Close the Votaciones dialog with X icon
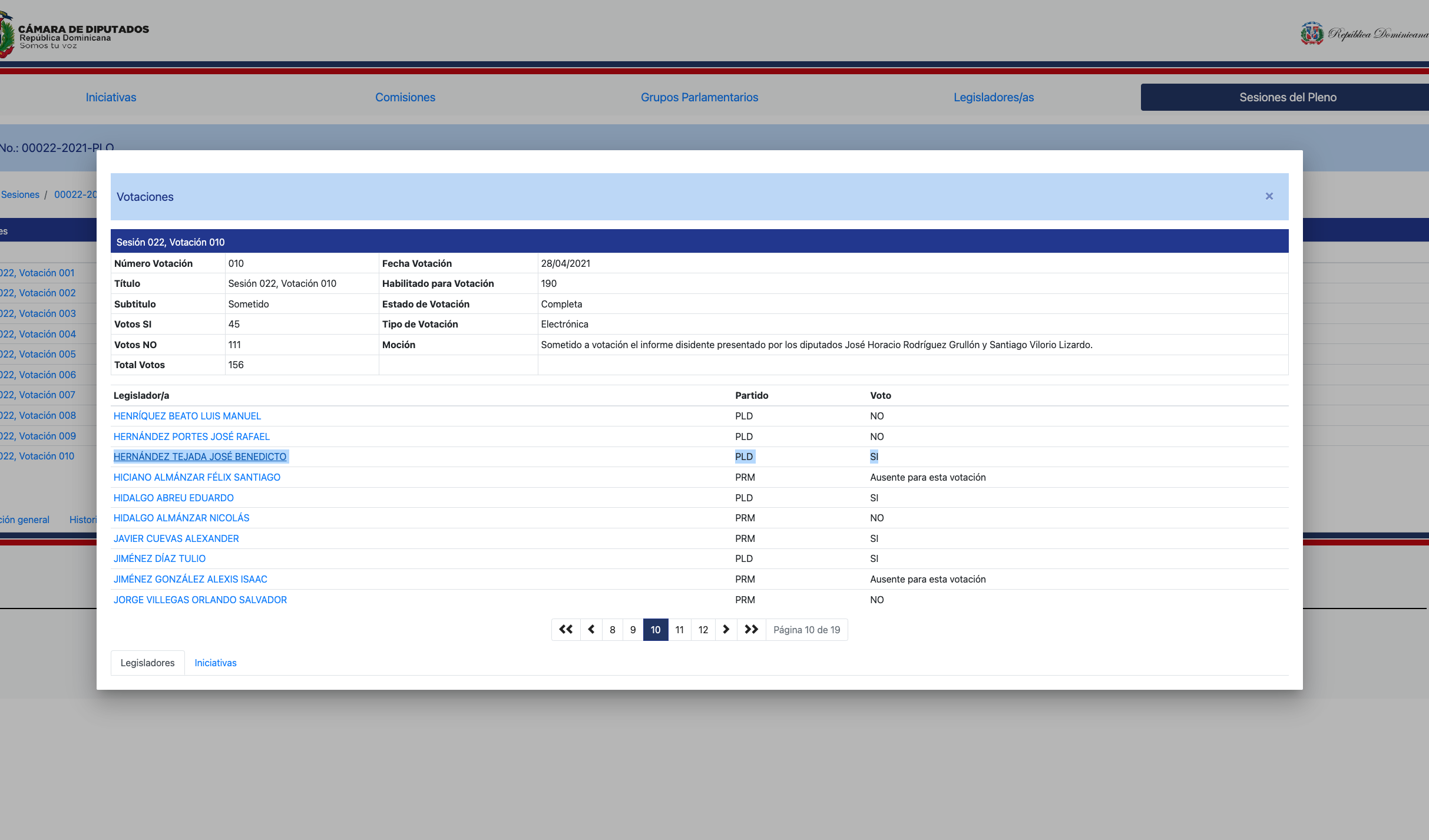This screenshot has width=1429, height=840. (x=1269, y=196)
